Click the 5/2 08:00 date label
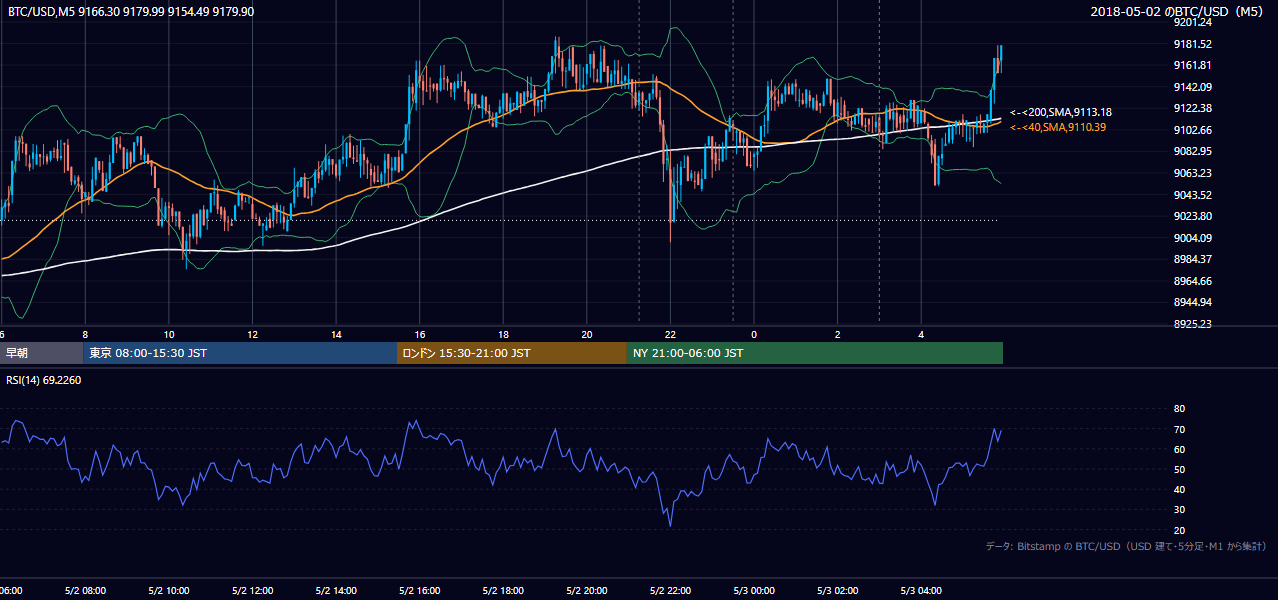Image resolution: width=1278 pixels, height=600 pixels. pyautogui.click(x=85, y=591)
